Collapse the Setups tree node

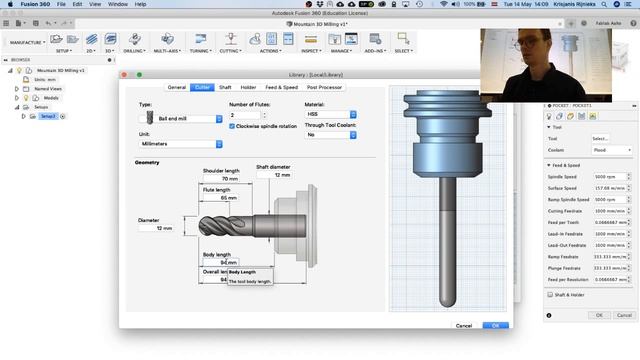17,107
